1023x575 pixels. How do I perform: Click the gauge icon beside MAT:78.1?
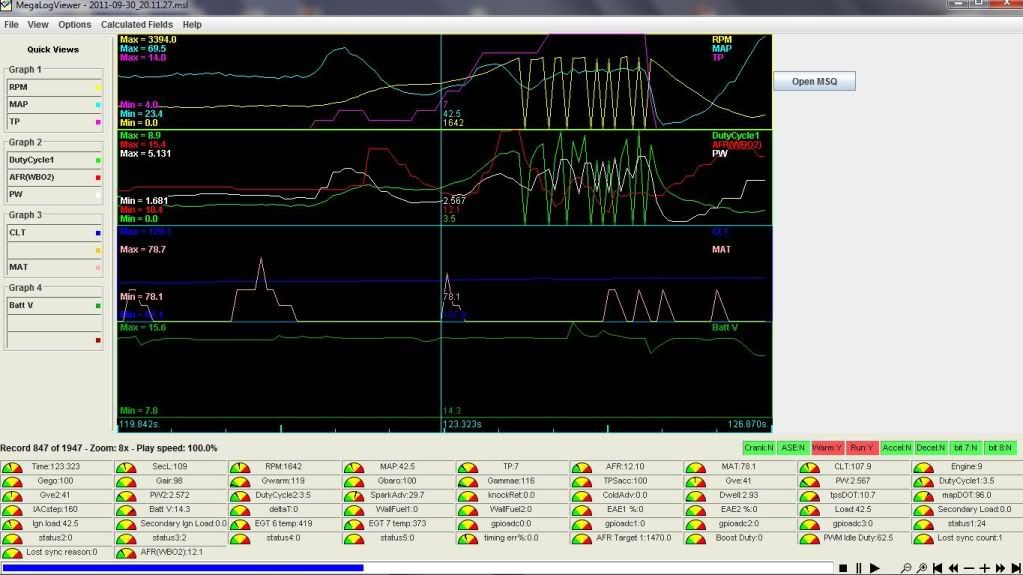coord(695,467)
